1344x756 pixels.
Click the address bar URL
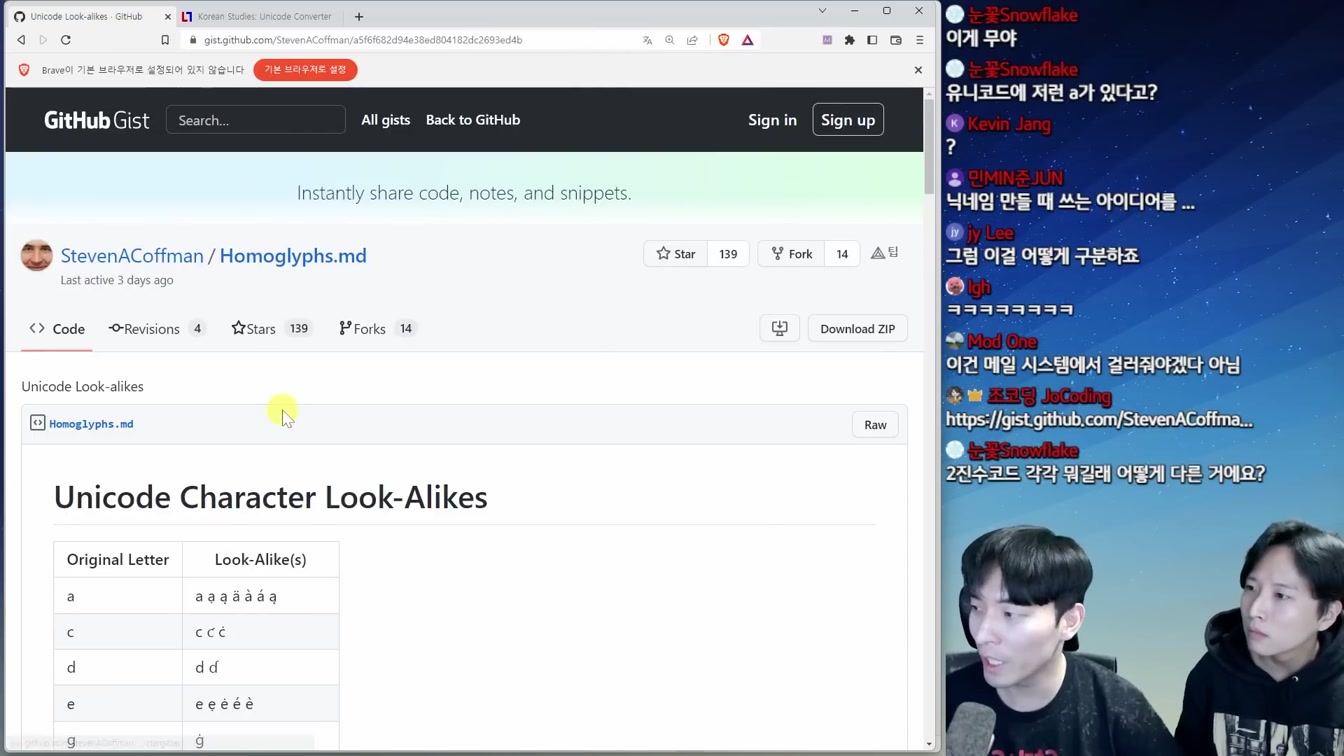coord(363,40)
